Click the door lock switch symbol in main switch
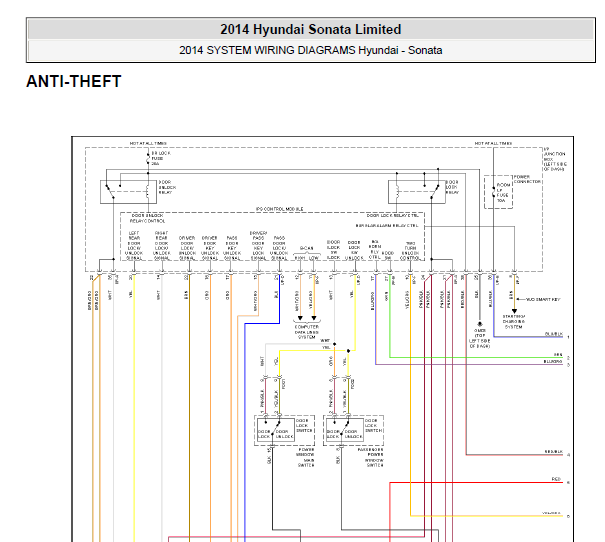 [275, 430]
